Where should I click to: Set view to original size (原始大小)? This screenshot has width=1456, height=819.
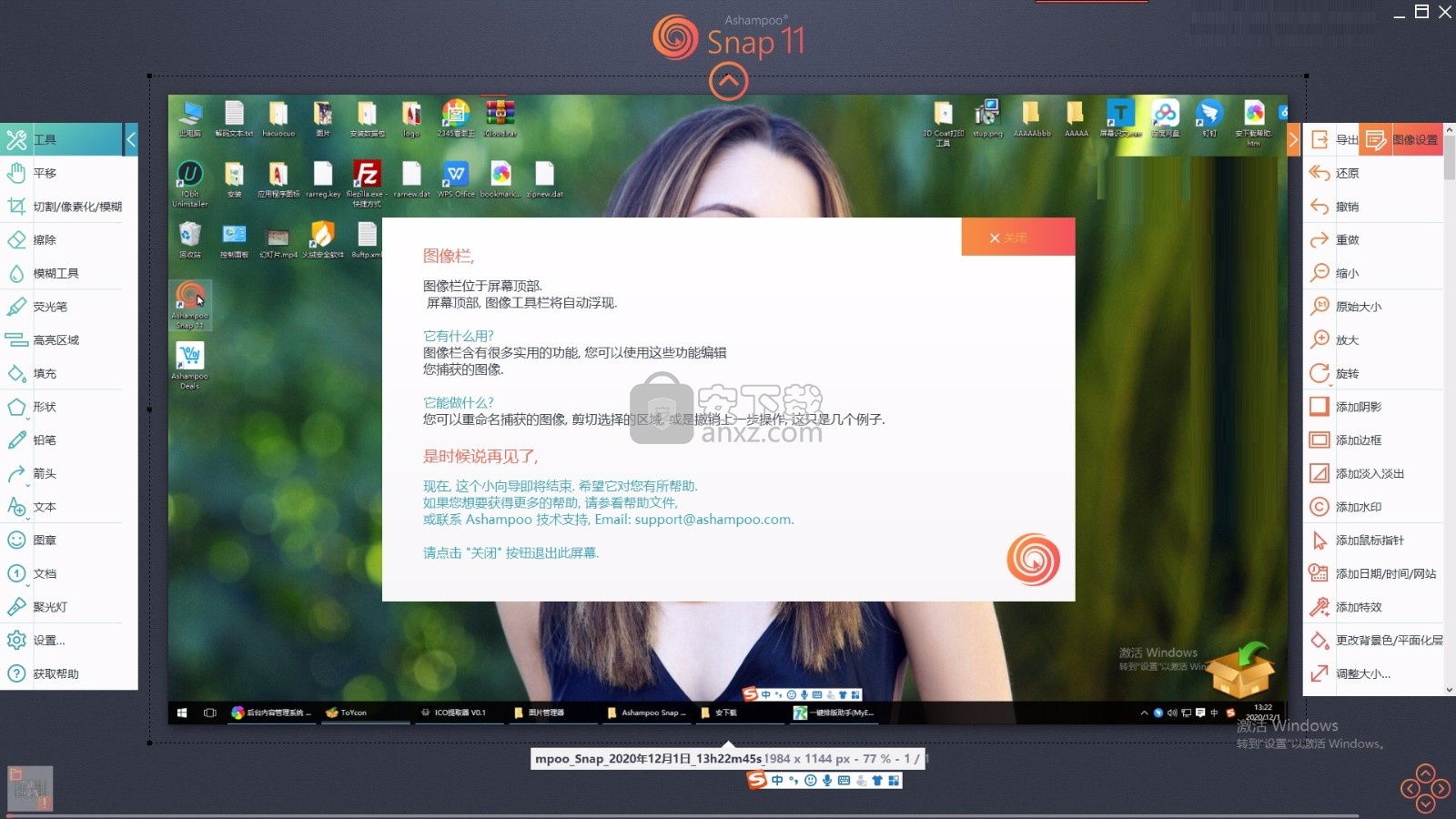[1373, 307]
